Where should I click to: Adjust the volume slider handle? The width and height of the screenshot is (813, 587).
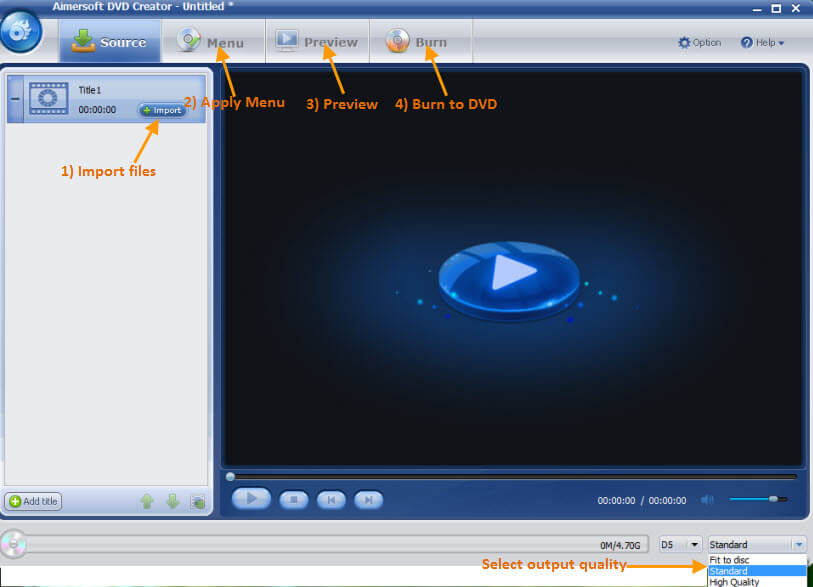[773, 499]
